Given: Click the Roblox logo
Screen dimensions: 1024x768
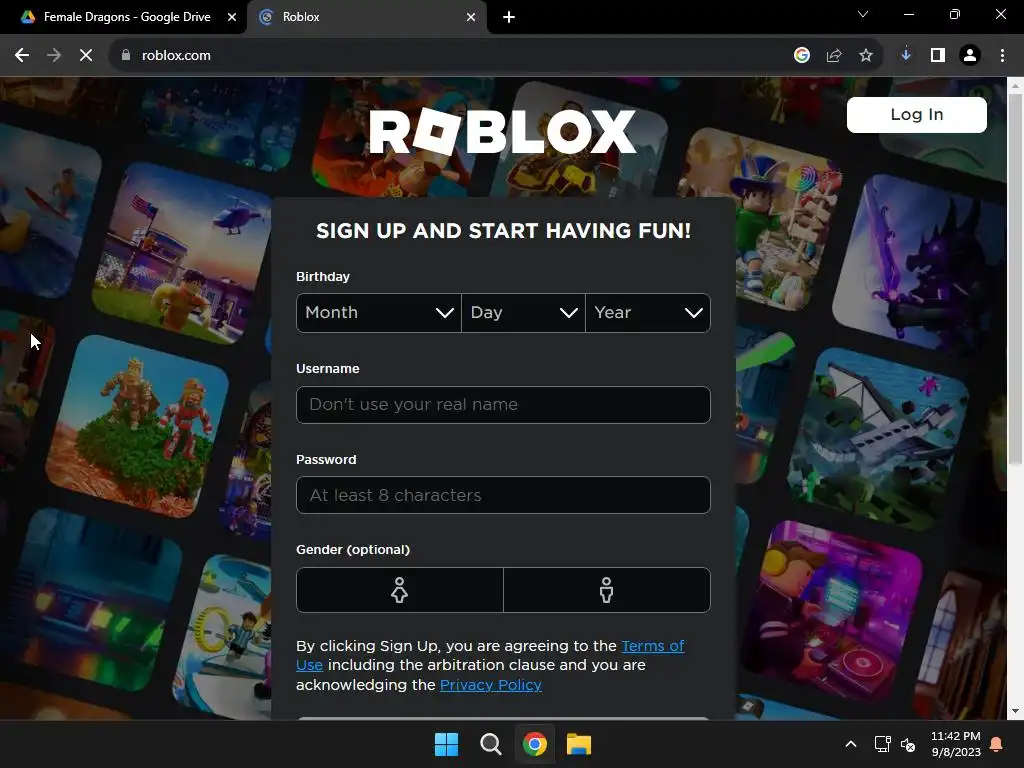Looking at the screenshot, I should 502,131.
